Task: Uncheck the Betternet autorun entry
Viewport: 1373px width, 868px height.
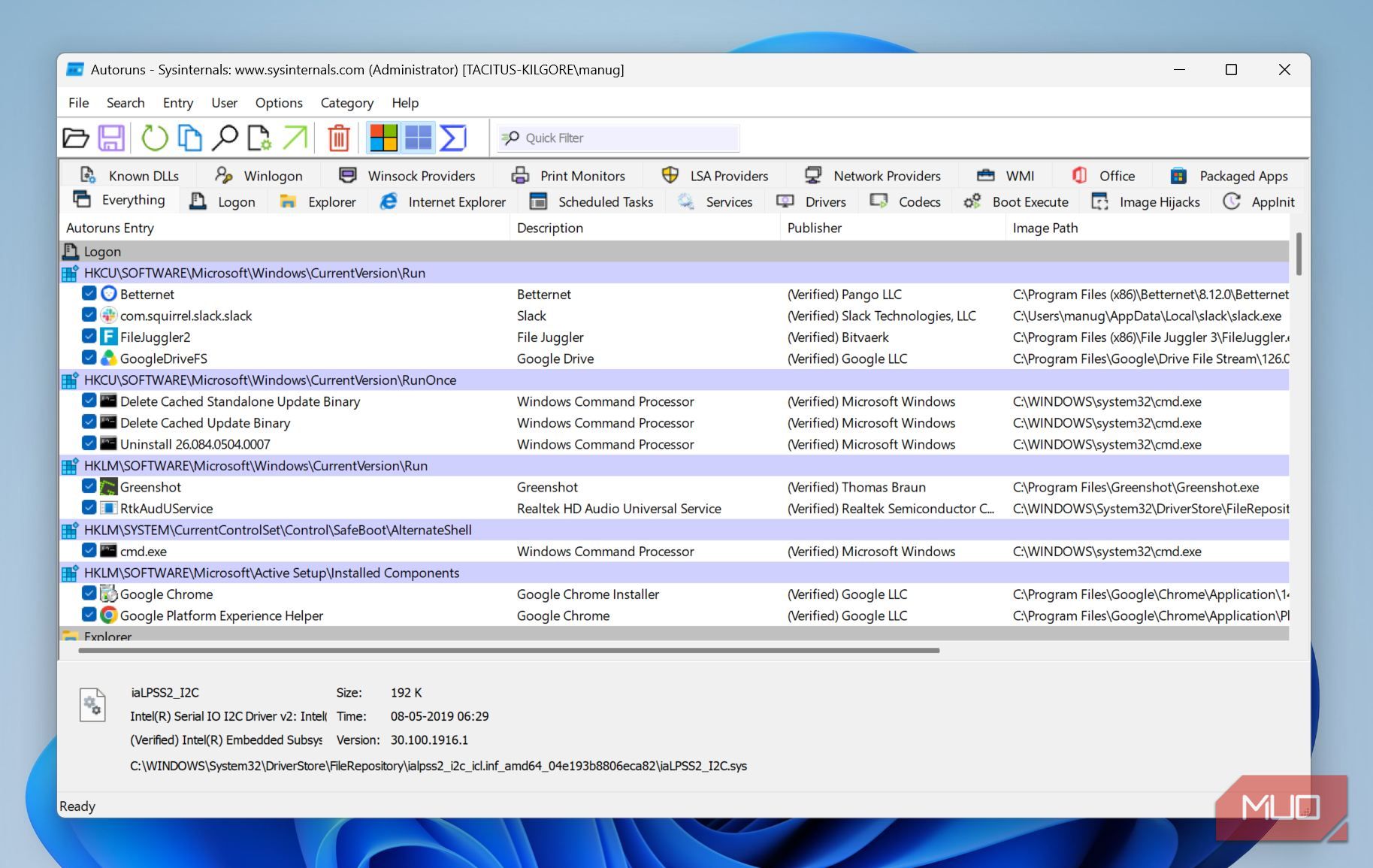Action: coord(89,293)
